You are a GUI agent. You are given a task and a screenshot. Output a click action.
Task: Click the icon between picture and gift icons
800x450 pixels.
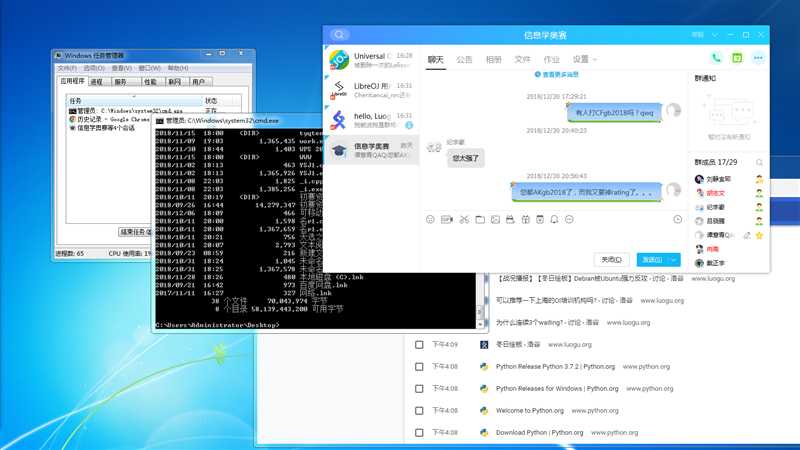(x=510, y=219)
